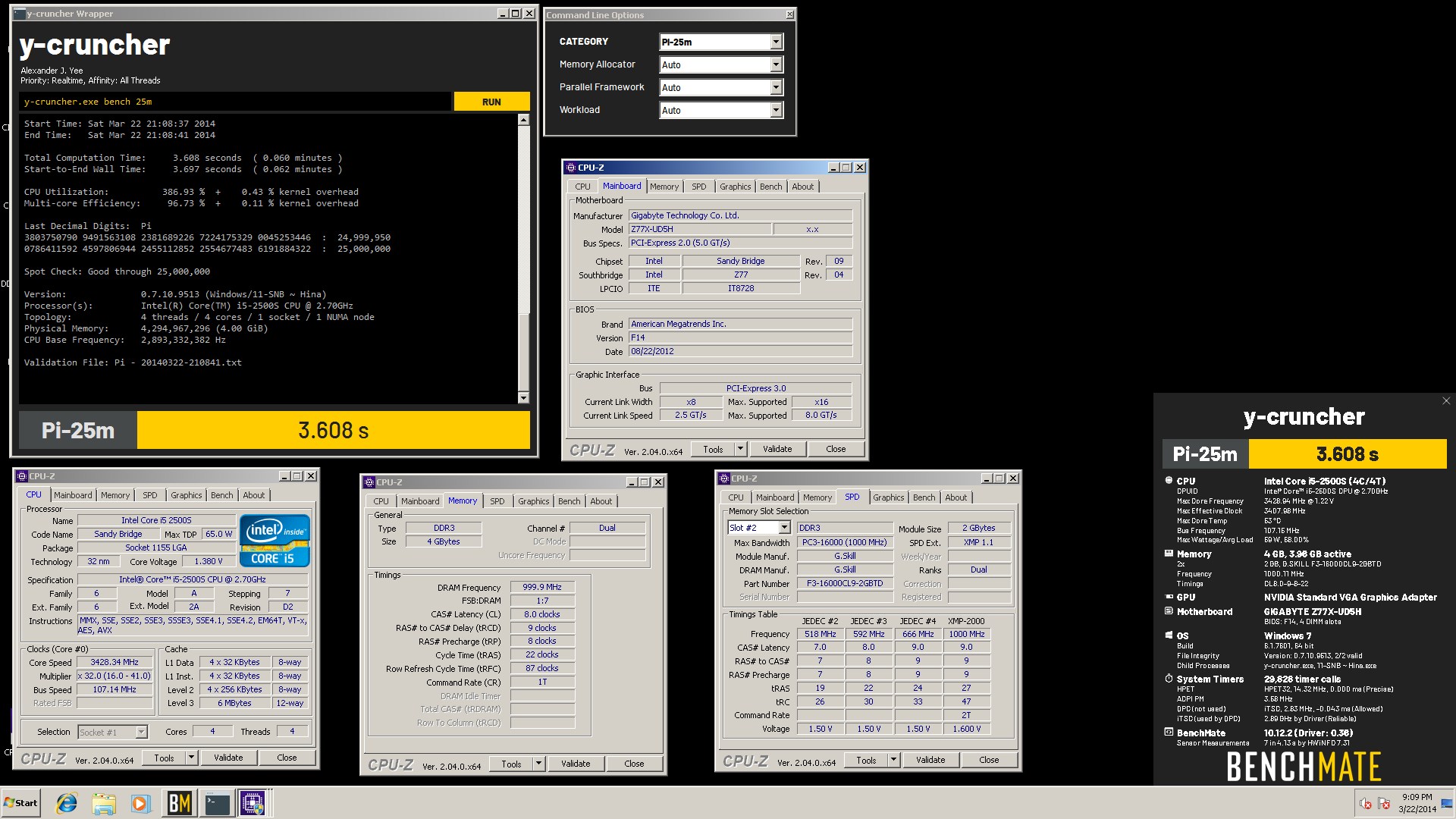Click the Core Voltage value 1.380 V
The image size is (1456, 819).
209,562
